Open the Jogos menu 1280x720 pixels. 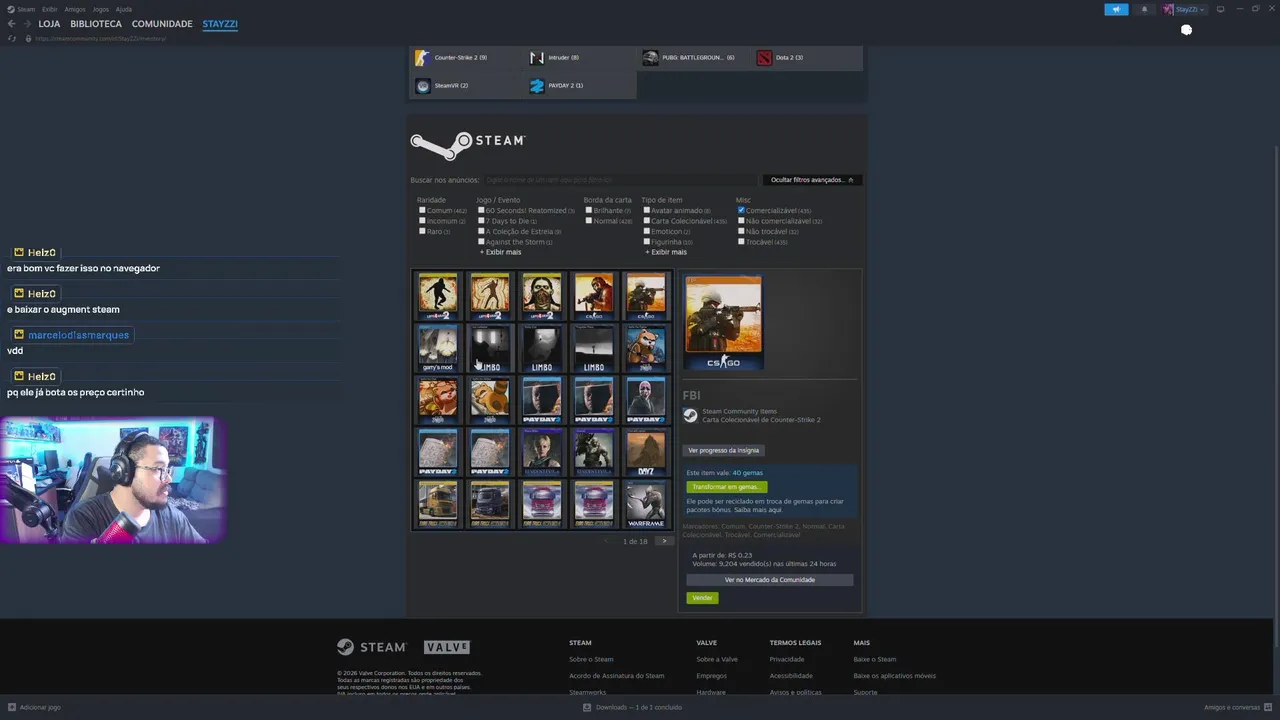(101, 9)
